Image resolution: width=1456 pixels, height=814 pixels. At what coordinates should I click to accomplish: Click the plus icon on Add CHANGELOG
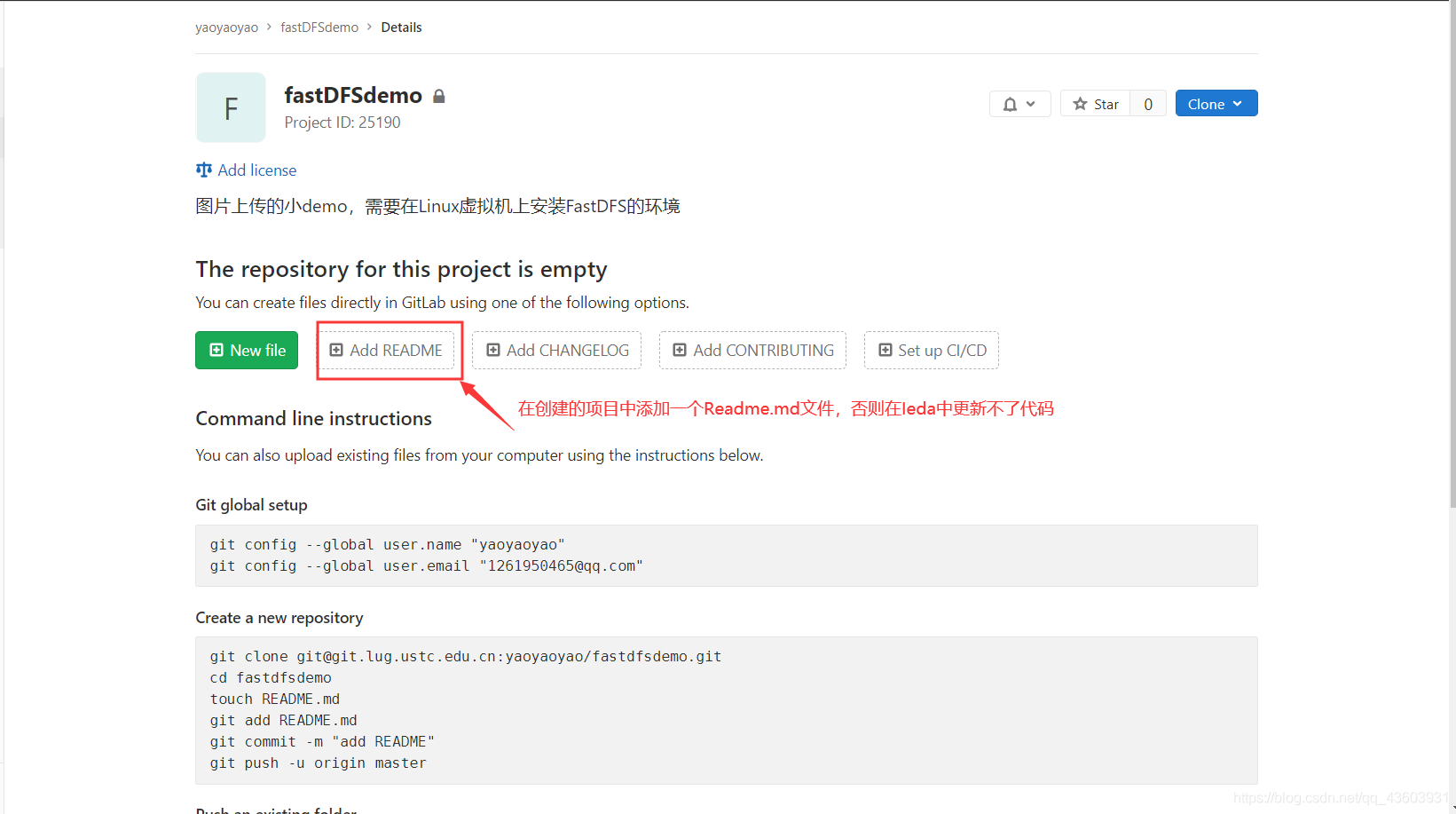493,350
